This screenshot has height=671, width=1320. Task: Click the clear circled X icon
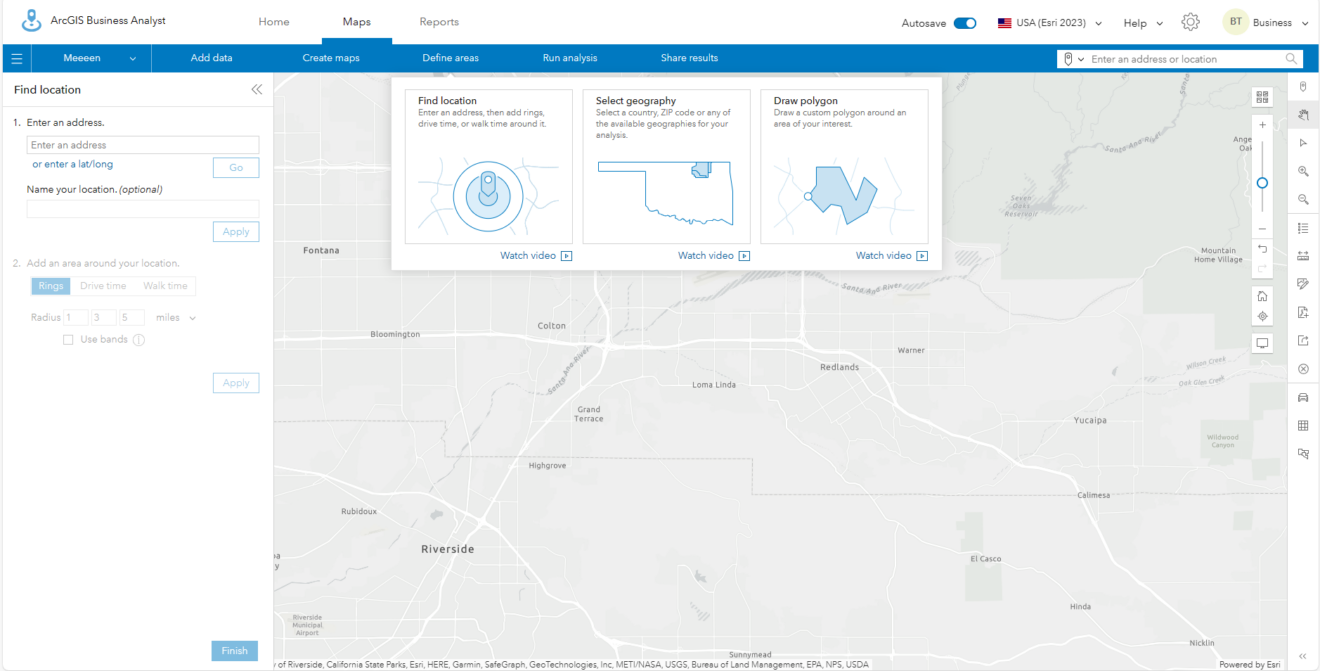[x=1303, y=369]
